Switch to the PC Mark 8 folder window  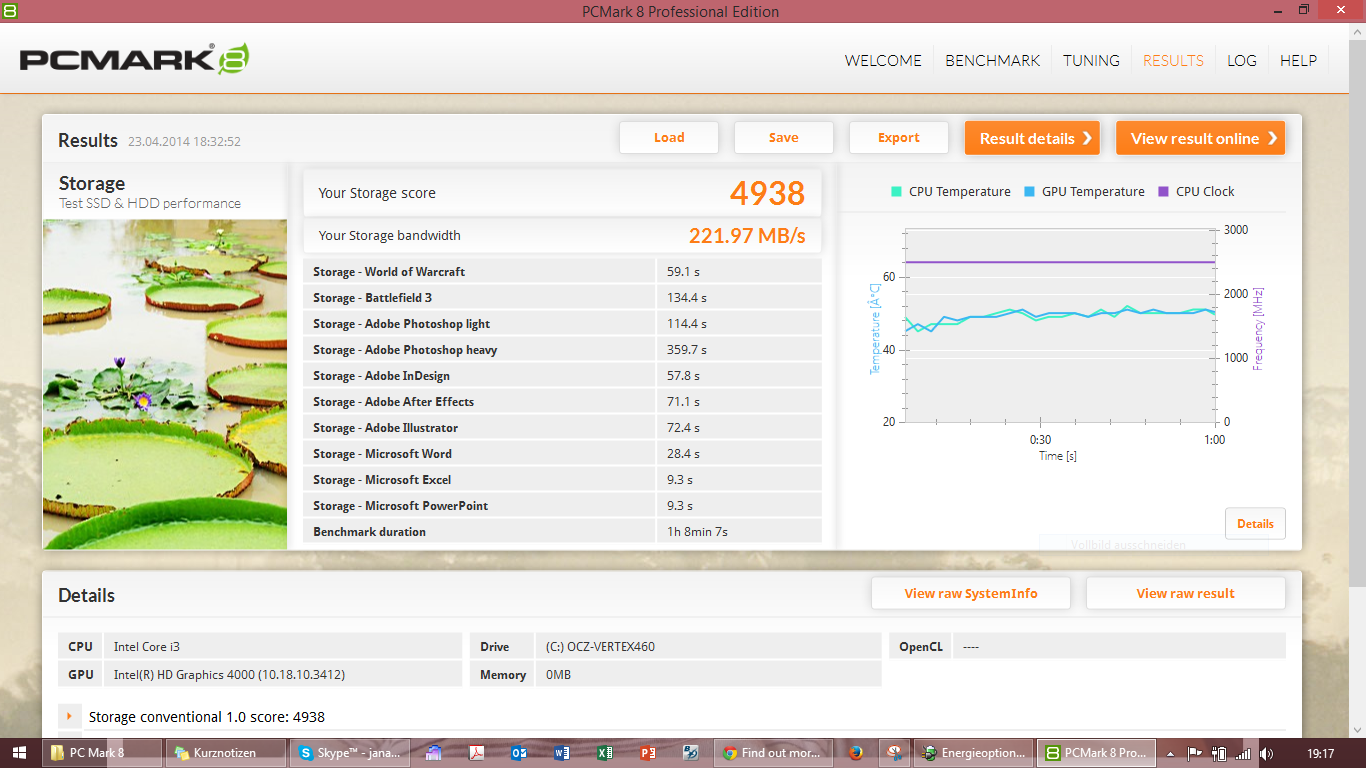pyautogui.click(x=103, y=753)
